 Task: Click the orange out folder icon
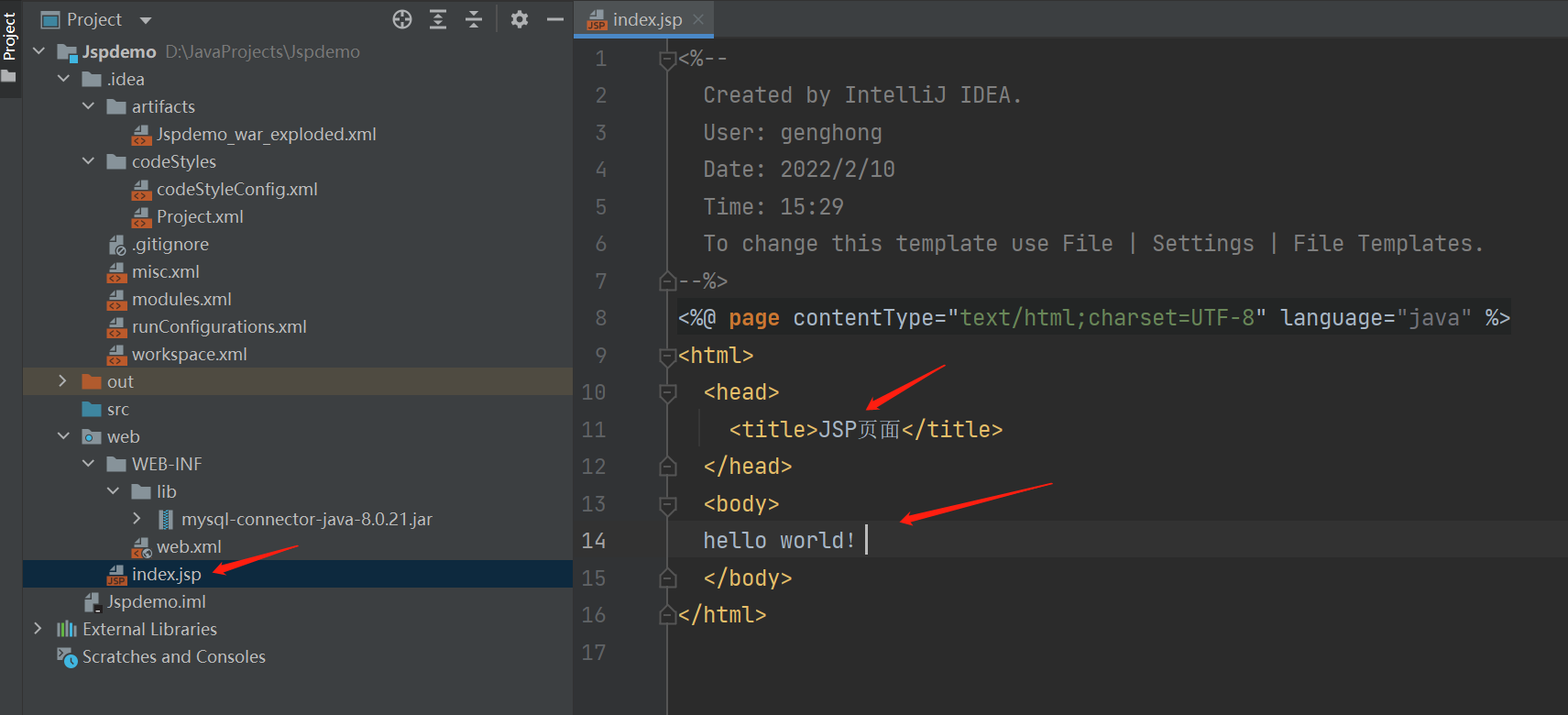[92, 381]
